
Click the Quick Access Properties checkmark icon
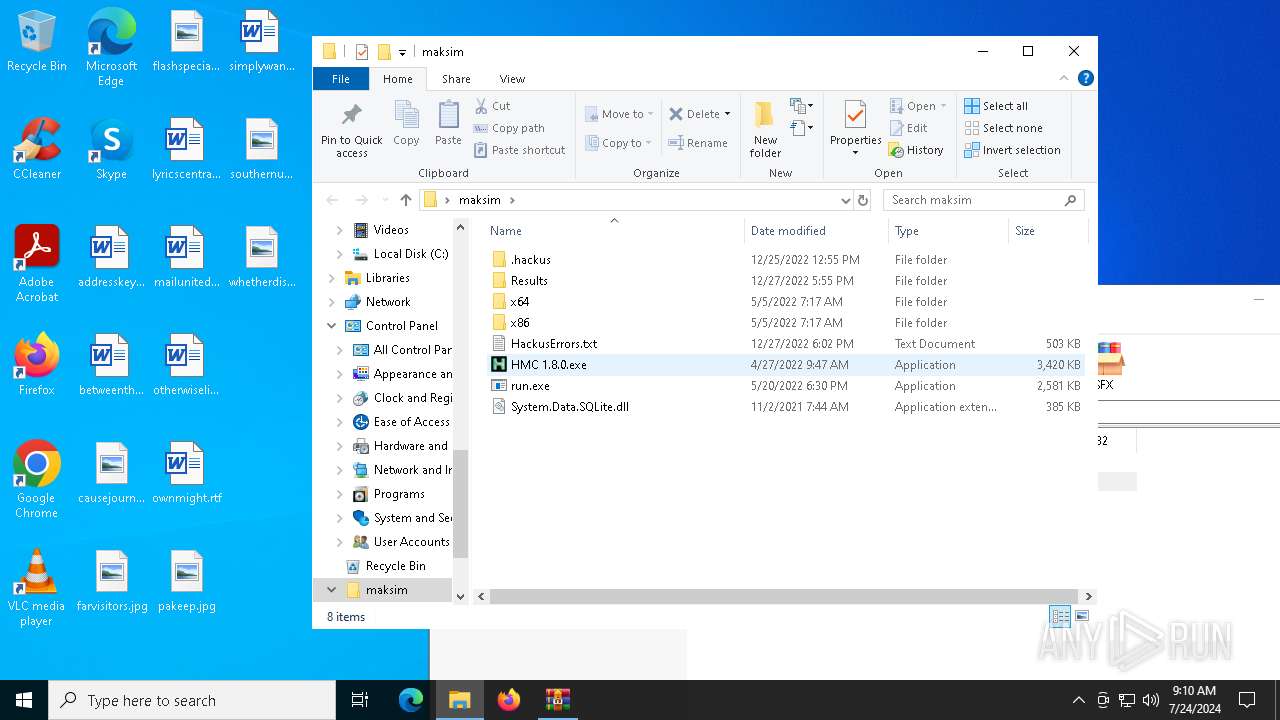point(362,52)
